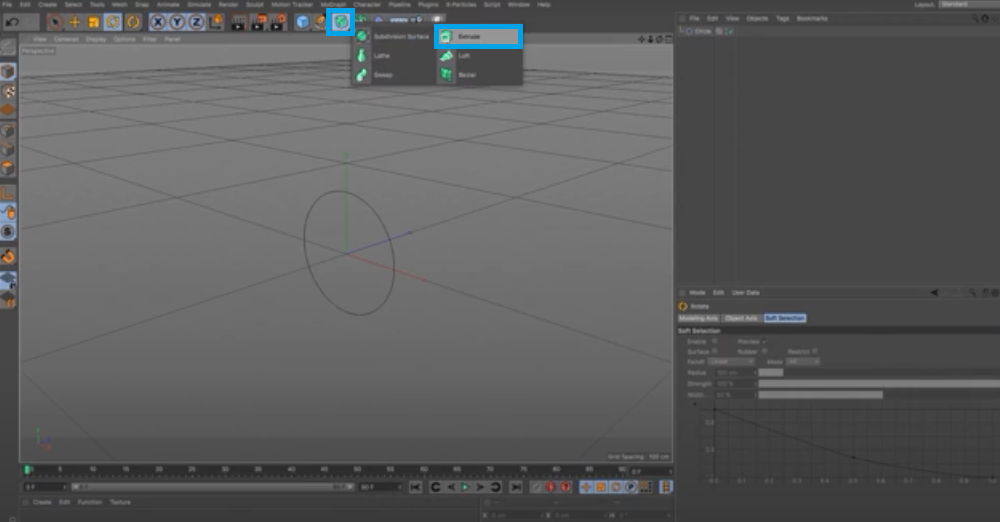Click the green generators toolbar icon
The image size is (1000, 522).
coord(341,22)
